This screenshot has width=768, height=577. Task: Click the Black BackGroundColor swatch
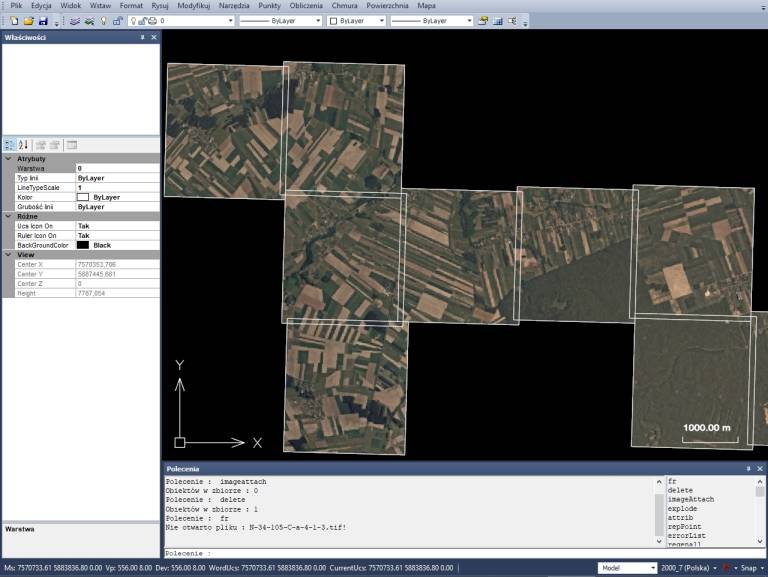[83, 245]
